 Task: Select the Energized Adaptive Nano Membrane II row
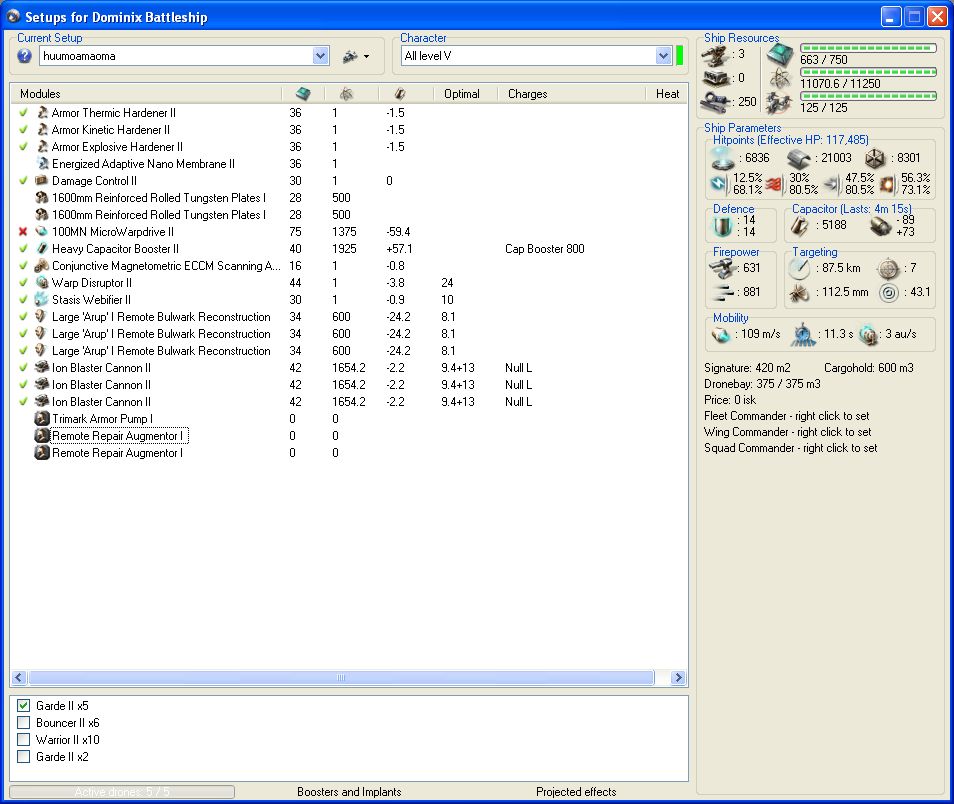(x=143, y=164)
